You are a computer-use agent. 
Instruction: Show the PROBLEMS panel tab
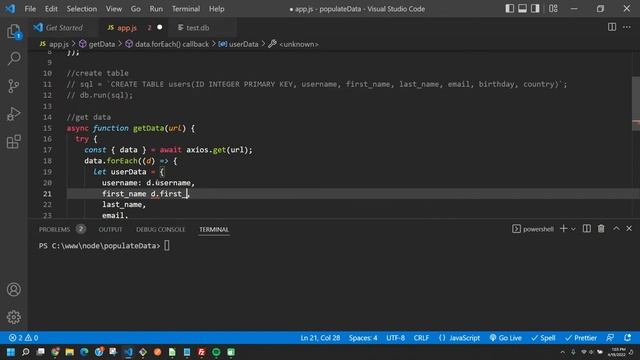point(54,229)
